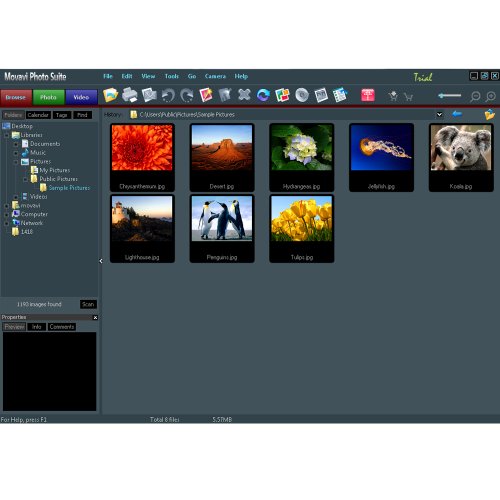Viewport: 500px width, 500px height.
Task: Select the Chrysanthemum.jpg thumbnail
Action: point(142,157)
